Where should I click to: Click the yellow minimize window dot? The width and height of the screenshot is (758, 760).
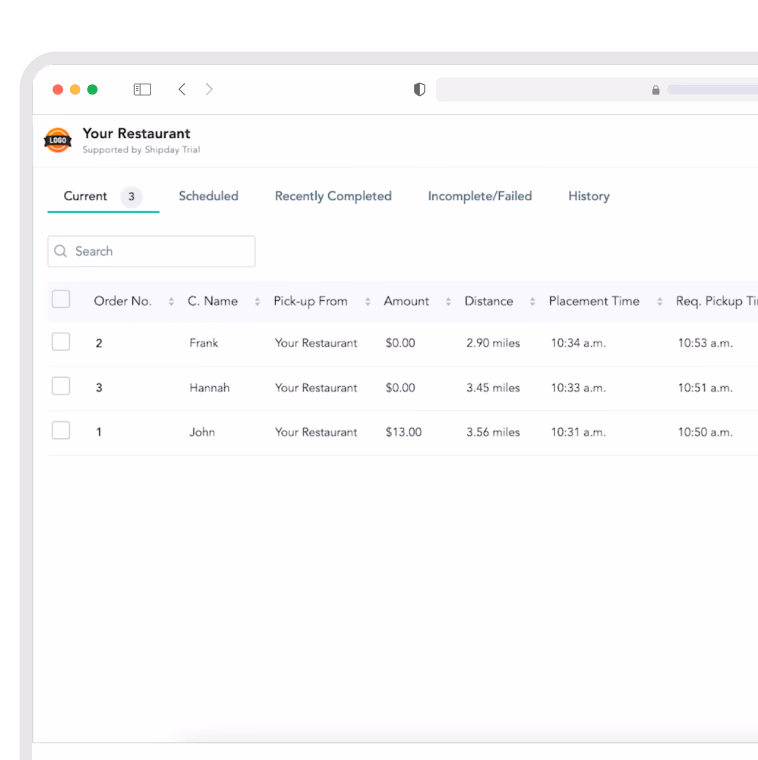(x=75, y=90)
